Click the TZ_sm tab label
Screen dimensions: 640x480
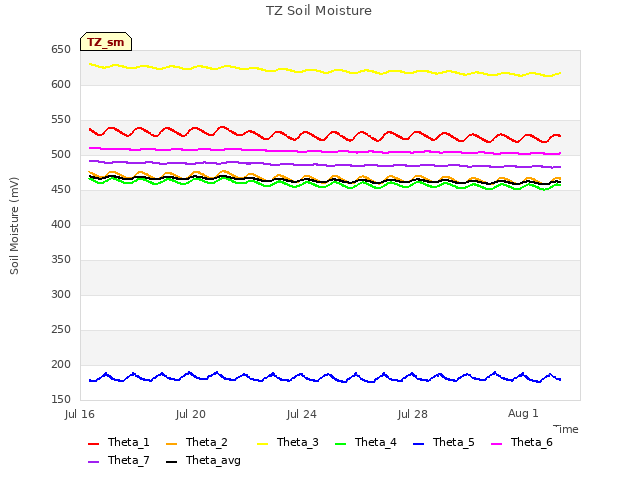(x=106, y=42)
